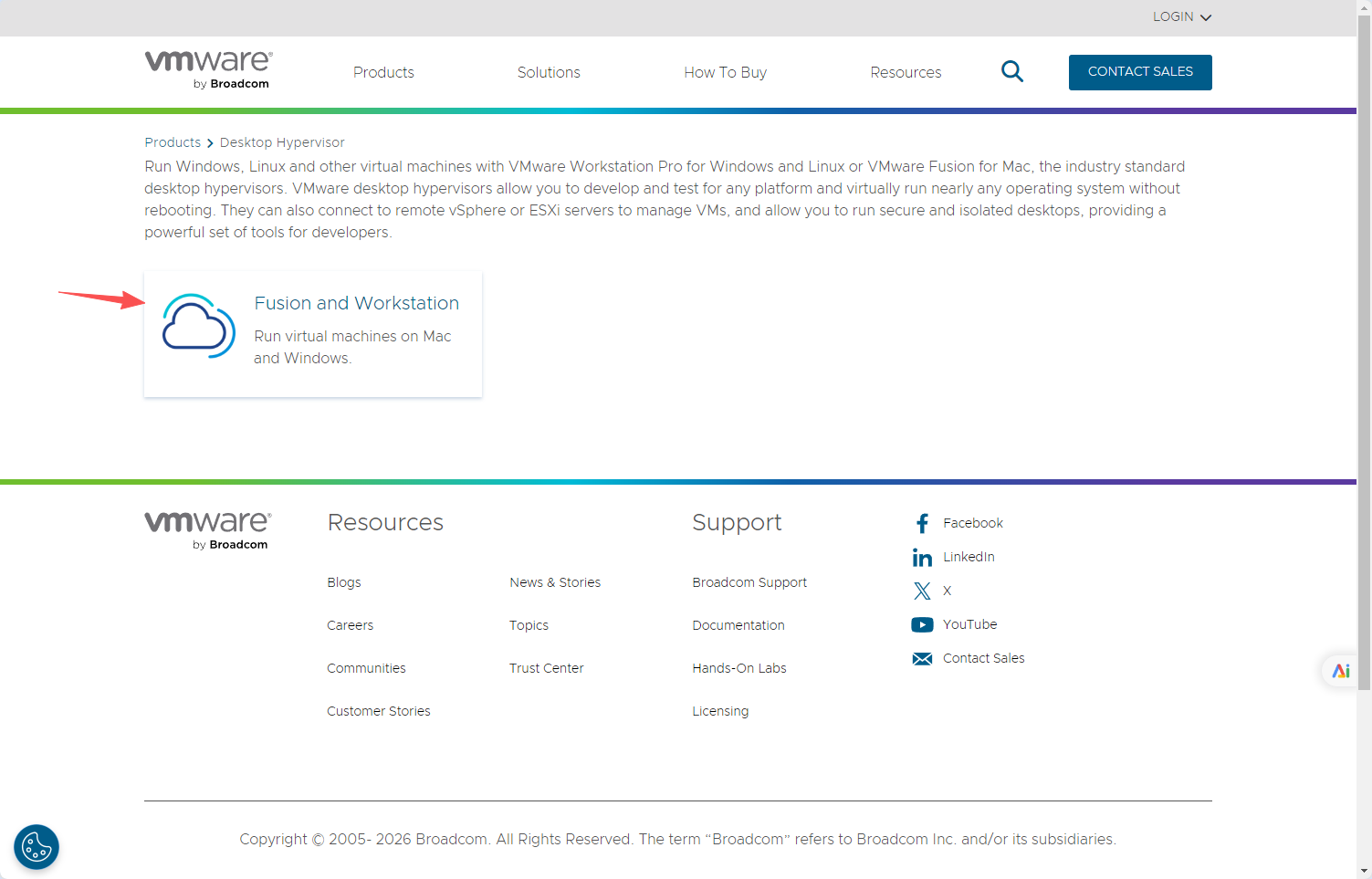Image resolution: width=1372 pixels, height=879 pixels.
Task: Open the Communities footer link
Action: 366,668
